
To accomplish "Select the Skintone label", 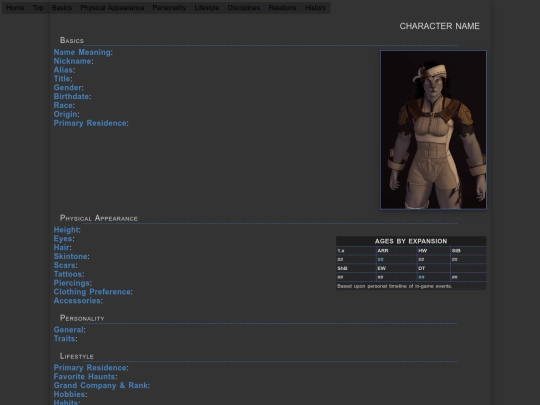I will coord(71,256).
